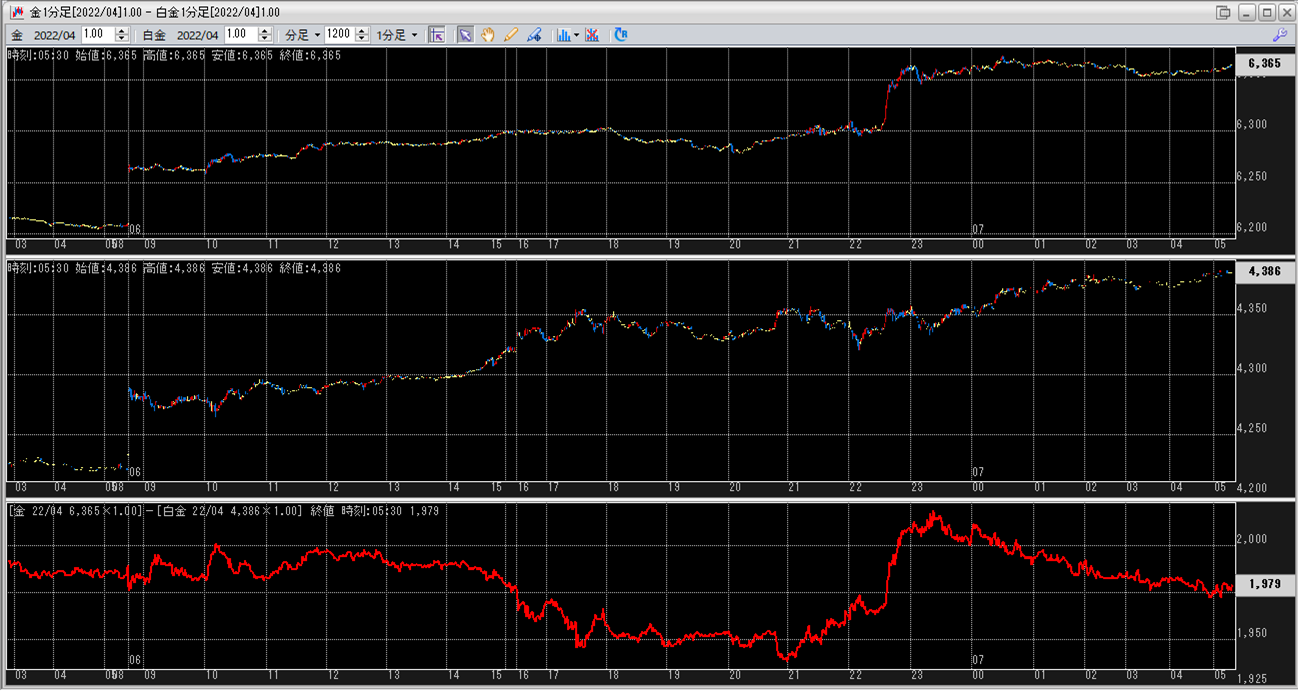Select the arrow pointer cursor tool
The height and width of the screenshot is (691, 1298).
pyautogui.click(x=465, y=35)
